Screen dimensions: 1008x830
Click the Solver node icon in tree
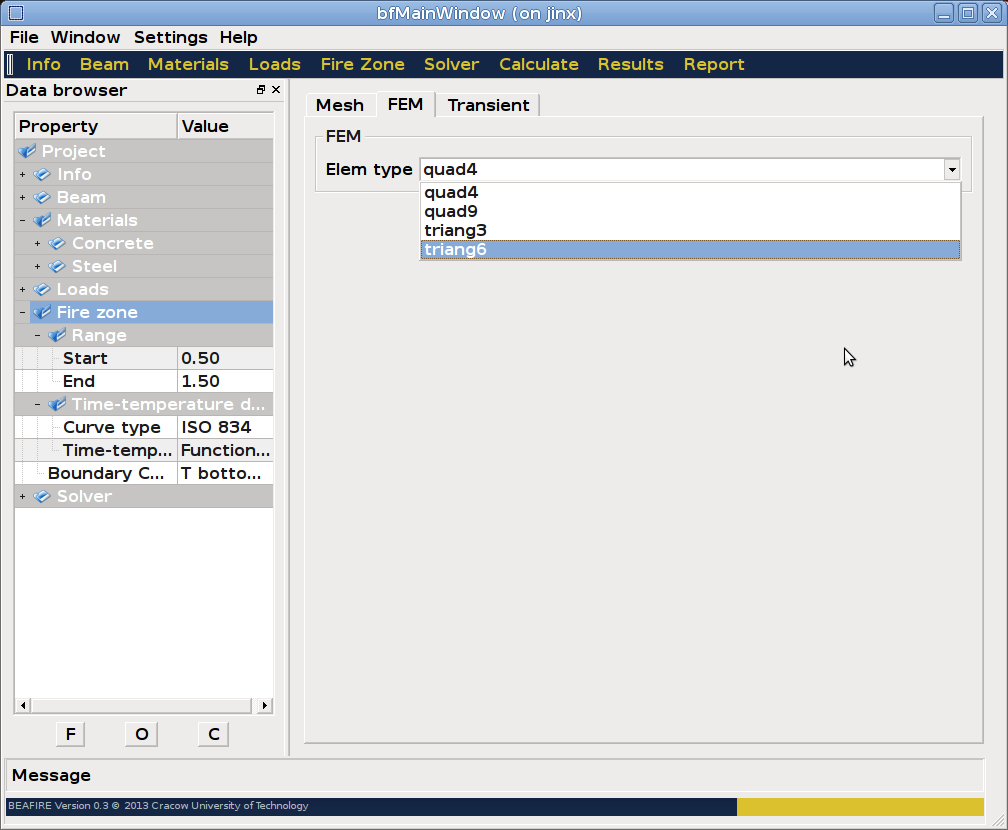pyautogui.click(x=42, y=496)
